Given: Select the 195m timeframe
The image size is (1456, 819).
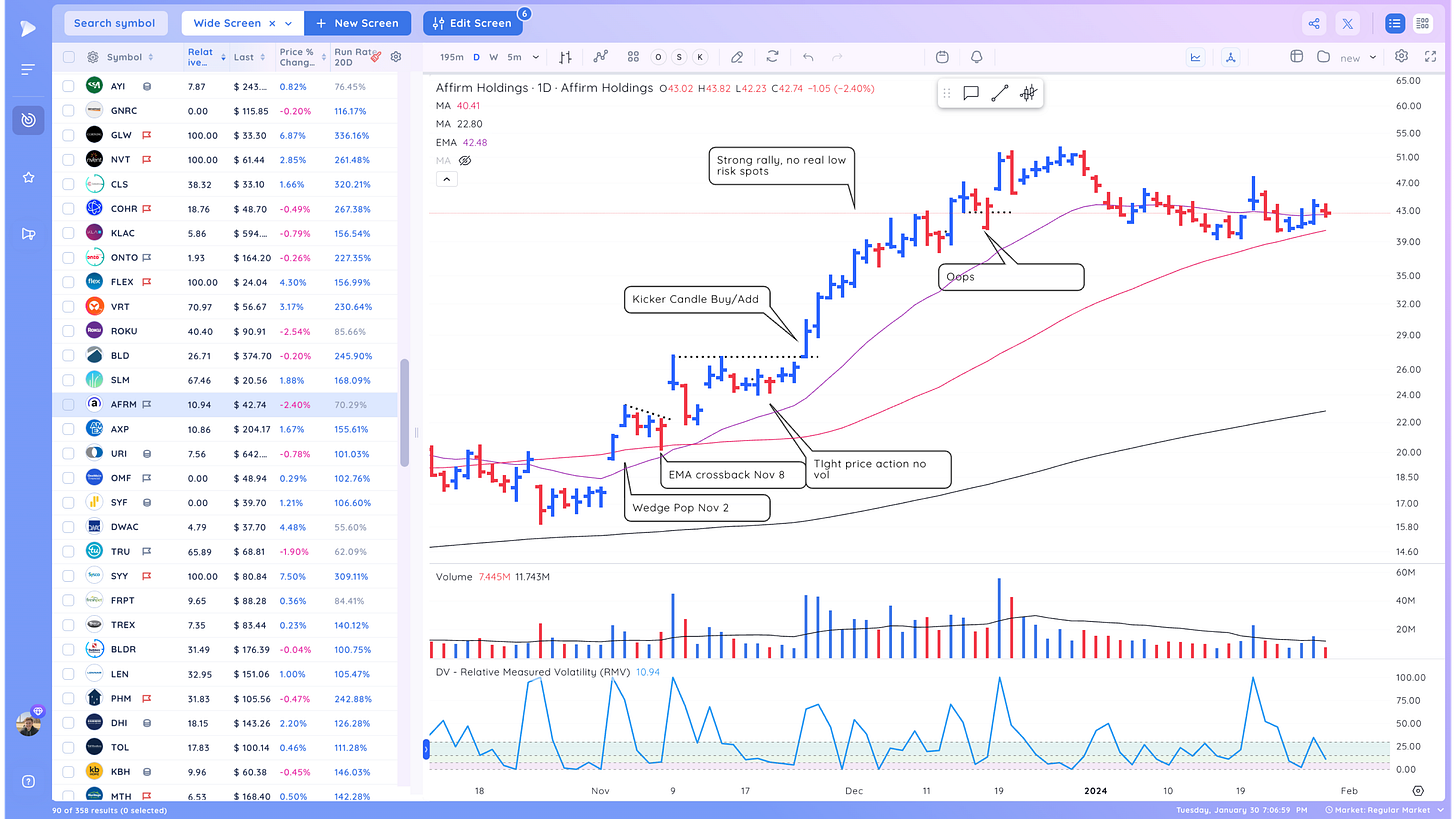Looking at the screenshot, I should (452, 57).
